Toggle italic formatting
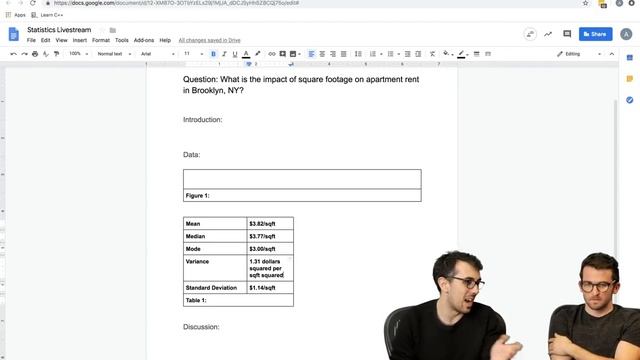 224,54
